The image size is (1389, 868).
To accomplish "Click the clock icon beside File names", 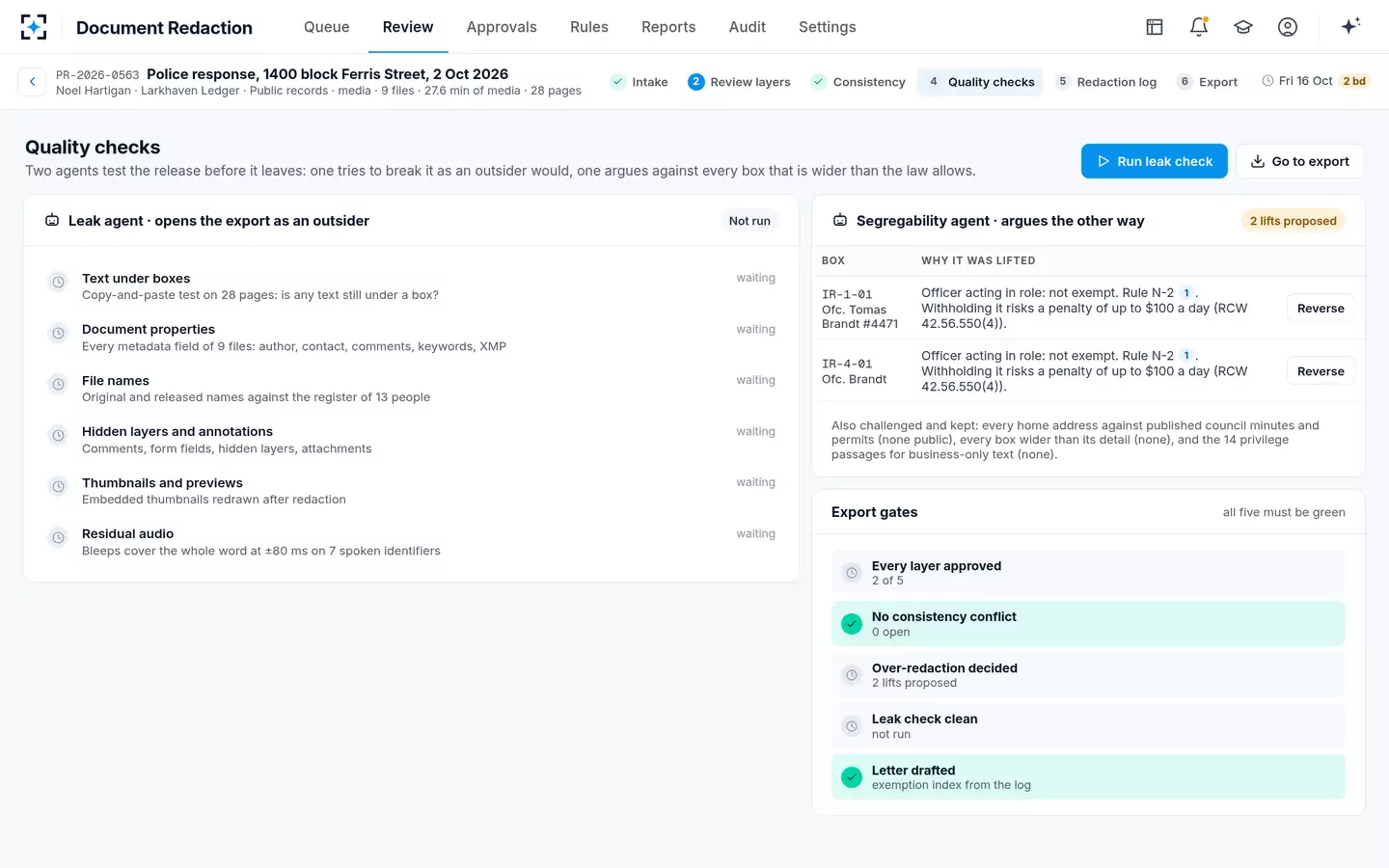I will [59, 385].
